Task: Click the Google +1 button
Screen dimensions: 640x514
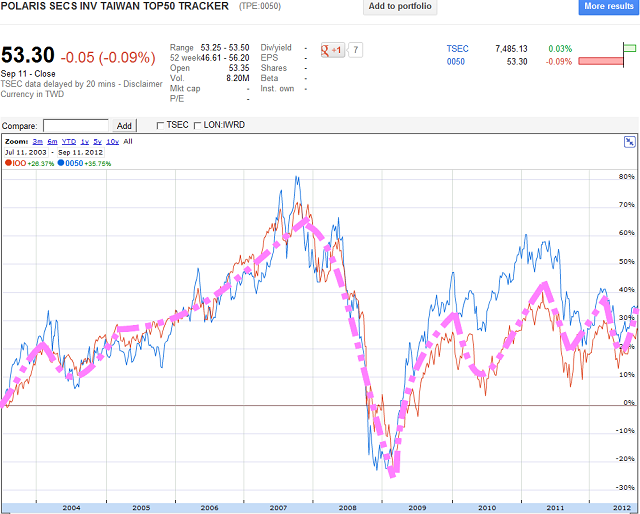Action: point(333,50)
